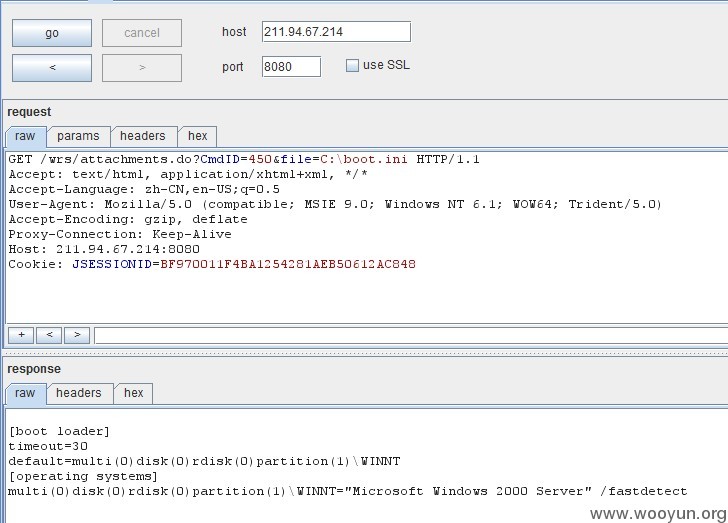This screenshot has width=728, height=523.
Task: Click the Microsoft Windows 2000 Server line
Action: 347,491
